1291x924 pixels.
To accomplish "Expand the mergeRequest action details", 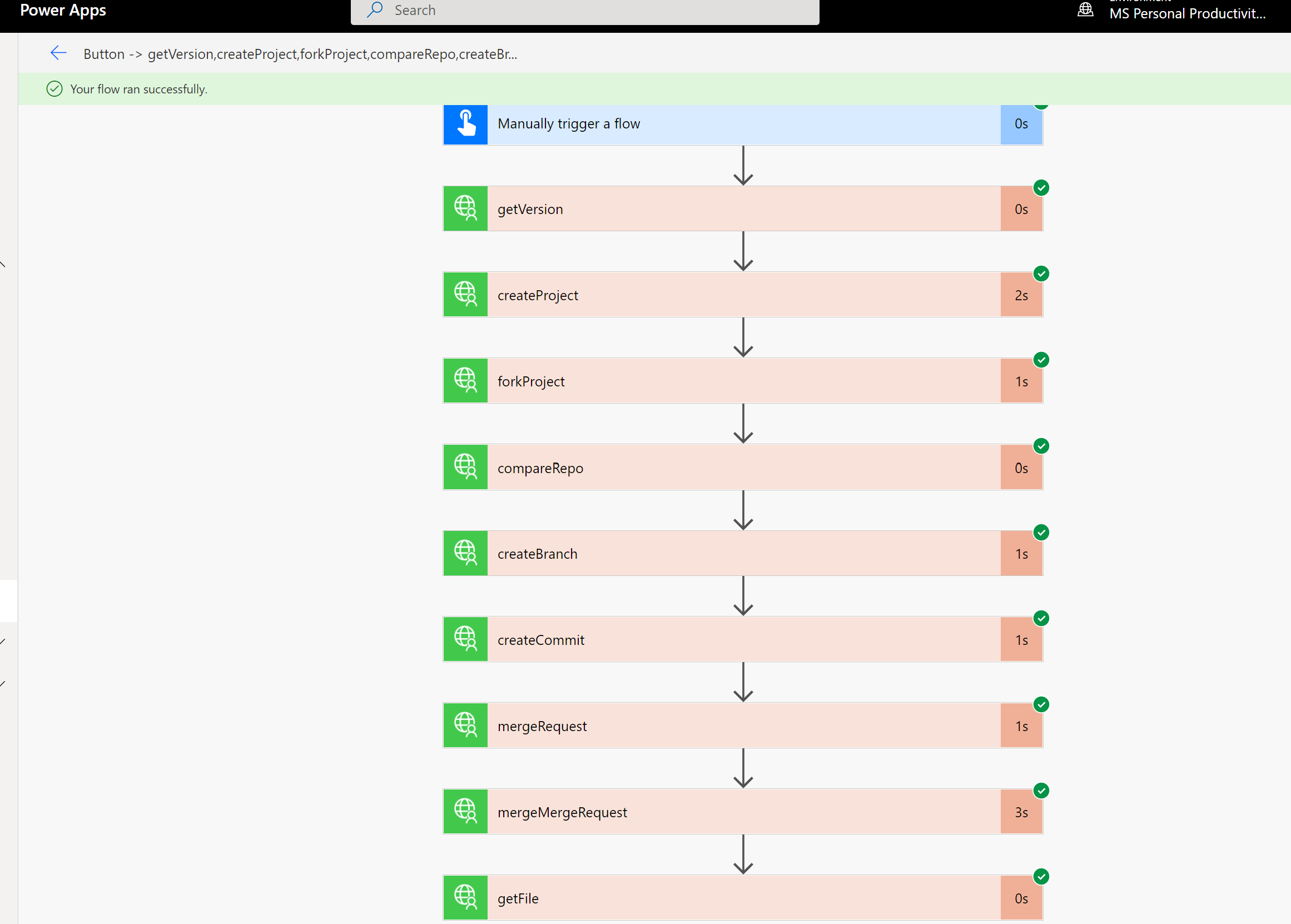I will [x=739, y=726].
